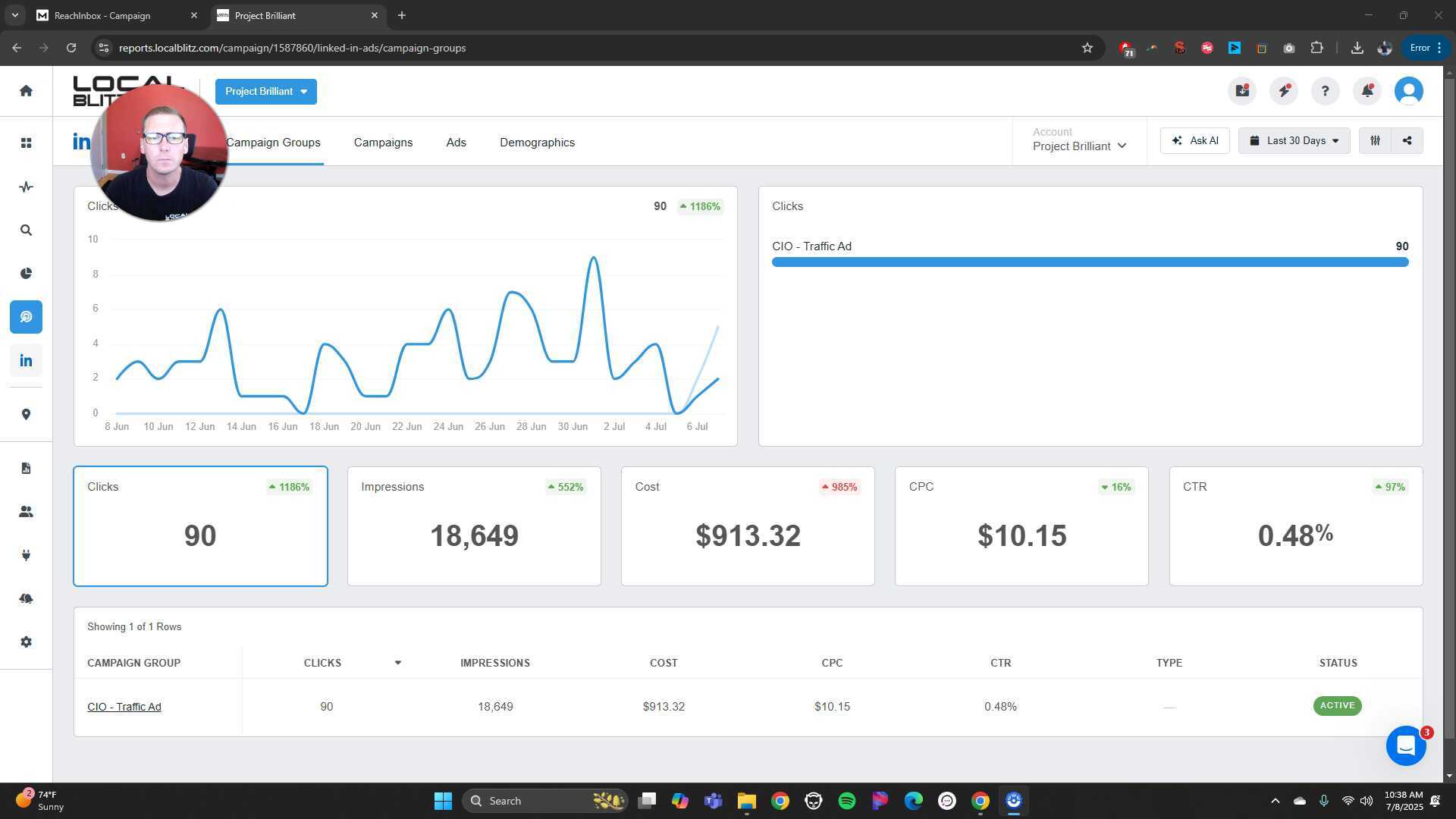Open File Explorer from the taskbar
Viewport: 1456px width, 819px height.
tap(746, 801)
